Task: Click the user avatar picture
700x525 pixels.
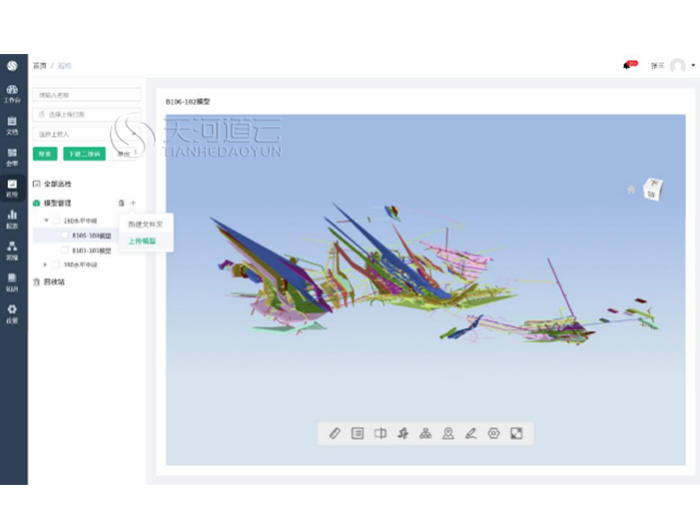Action: click(x=678, y=66)
